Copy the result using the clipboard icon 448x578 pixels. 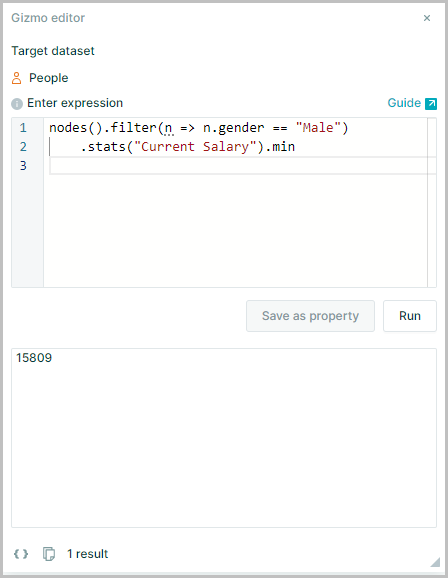pos(49,554)
